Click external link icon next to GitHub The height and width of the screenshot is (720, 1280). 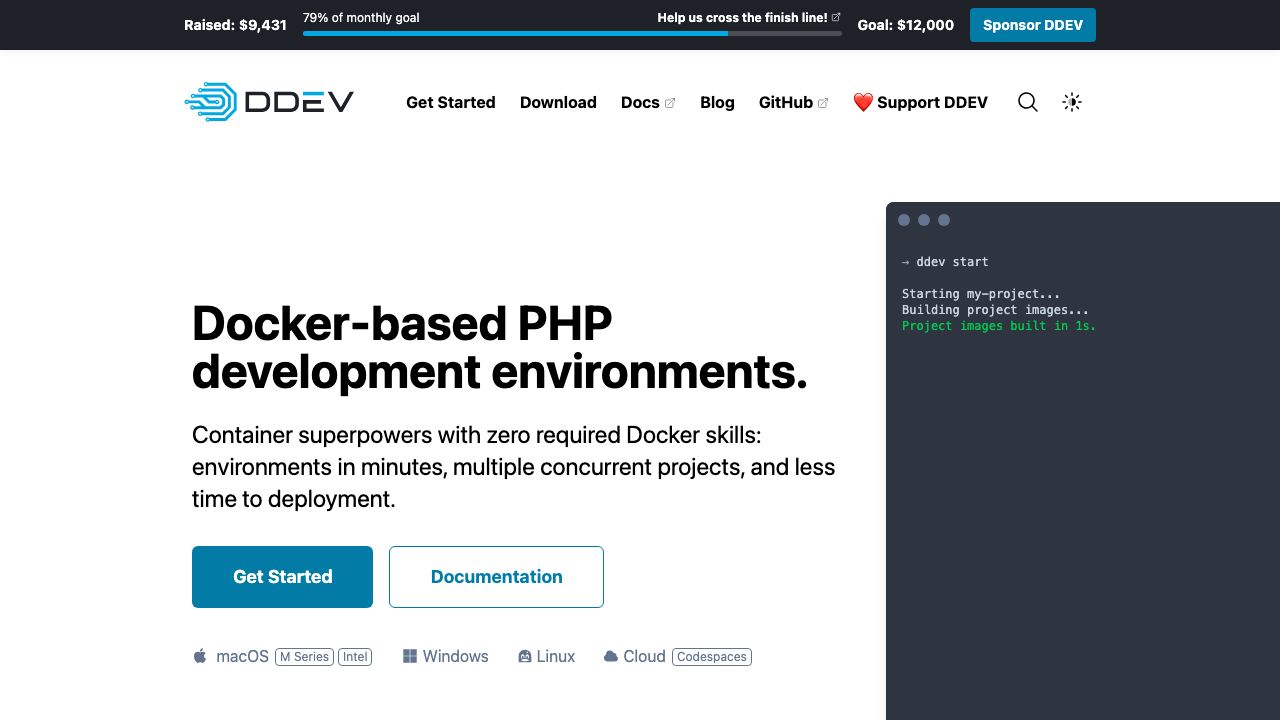click(823, 103)
